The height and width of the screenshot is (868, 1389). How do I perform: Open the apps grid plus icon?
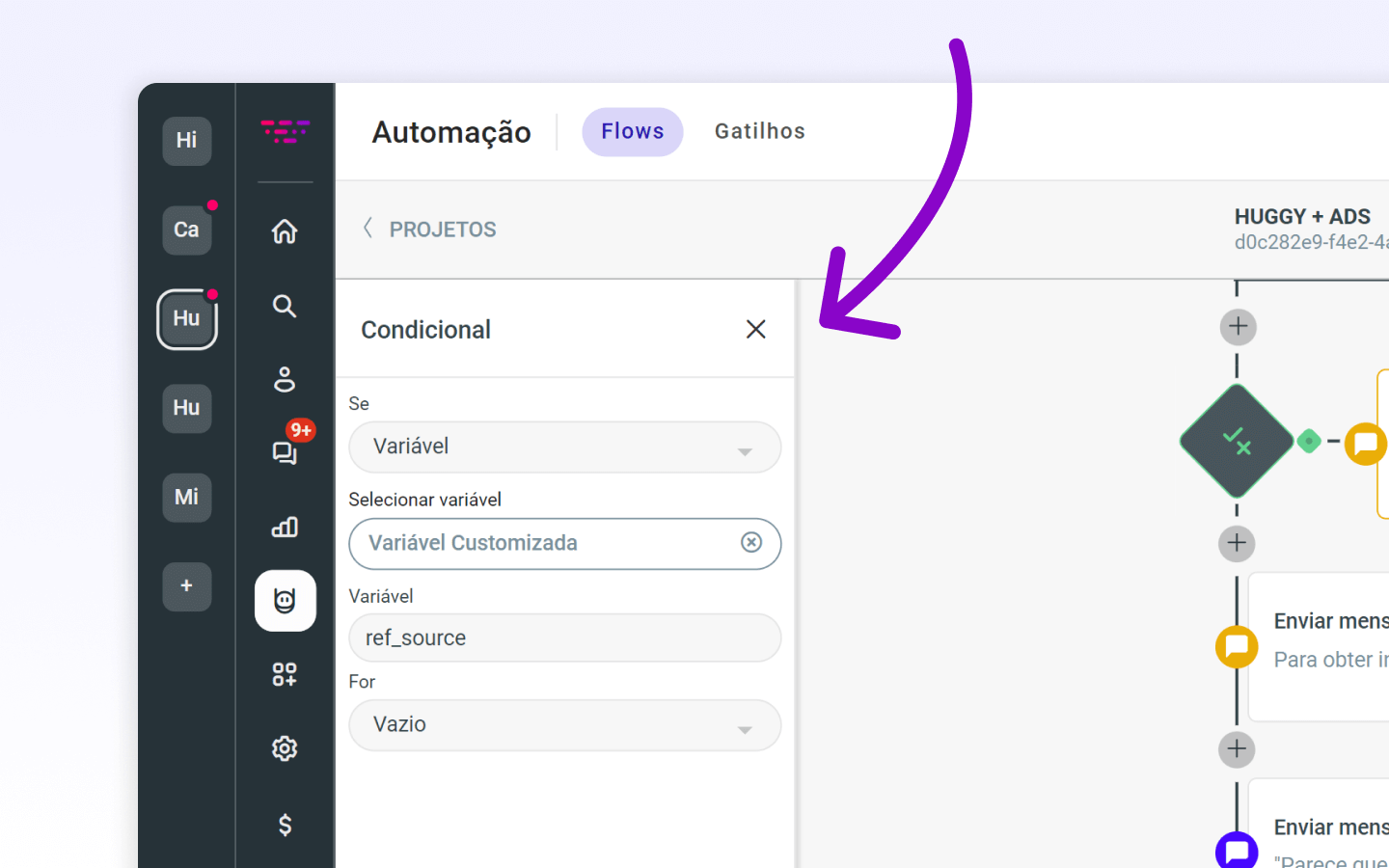pyautogui.click(x=285, y=674)
